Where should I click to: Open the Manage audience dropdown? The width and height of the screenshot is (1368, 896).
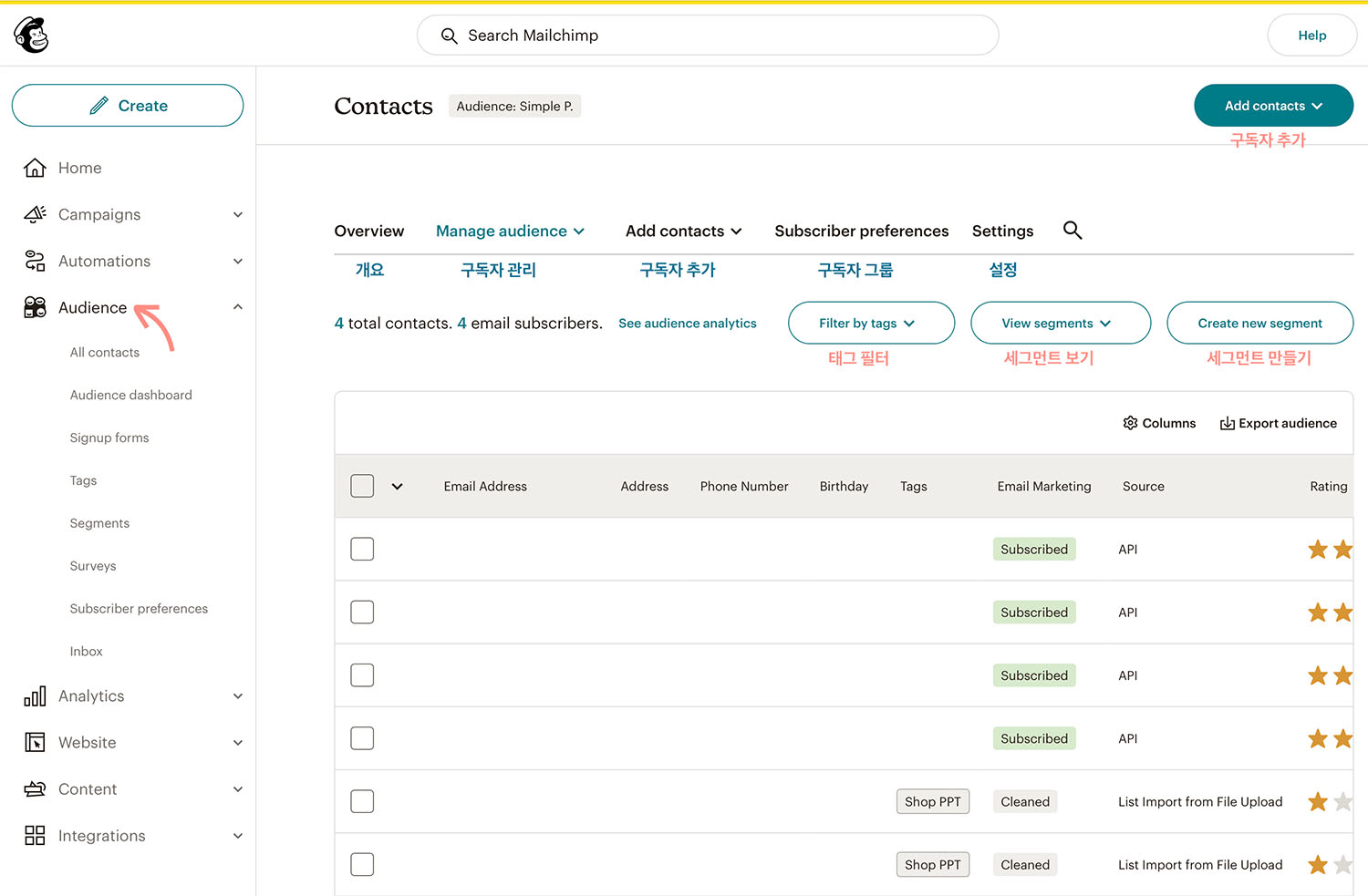[510, 232]
